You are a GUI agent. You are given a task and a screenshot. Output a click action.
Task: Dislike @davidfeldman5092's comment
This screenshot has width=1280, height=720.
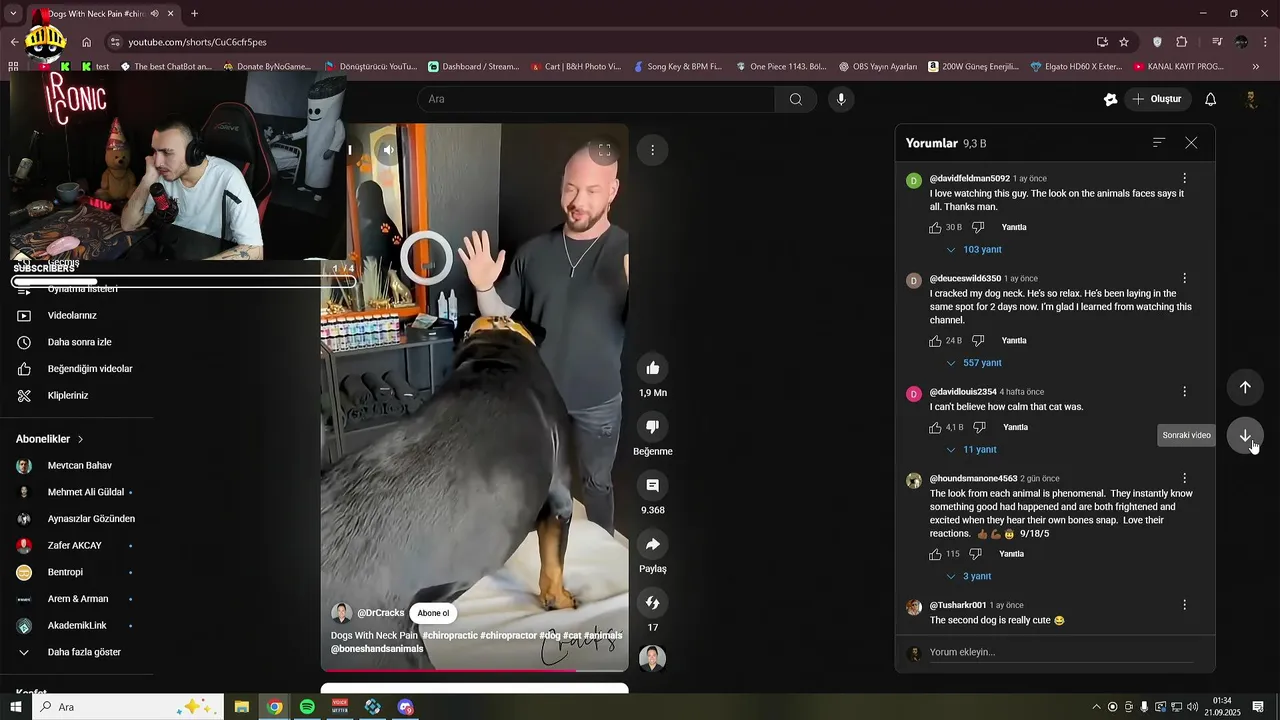(978, 227)
